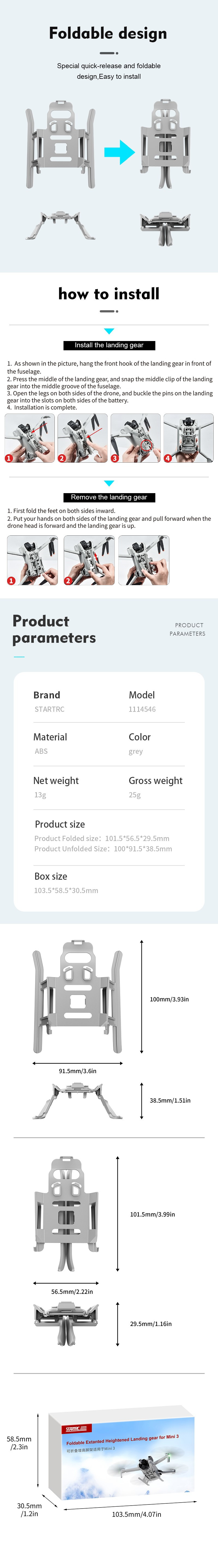This screenshot has width=218, height=1568.
Task: Open the third removal step photo
Action: point(144,560)
